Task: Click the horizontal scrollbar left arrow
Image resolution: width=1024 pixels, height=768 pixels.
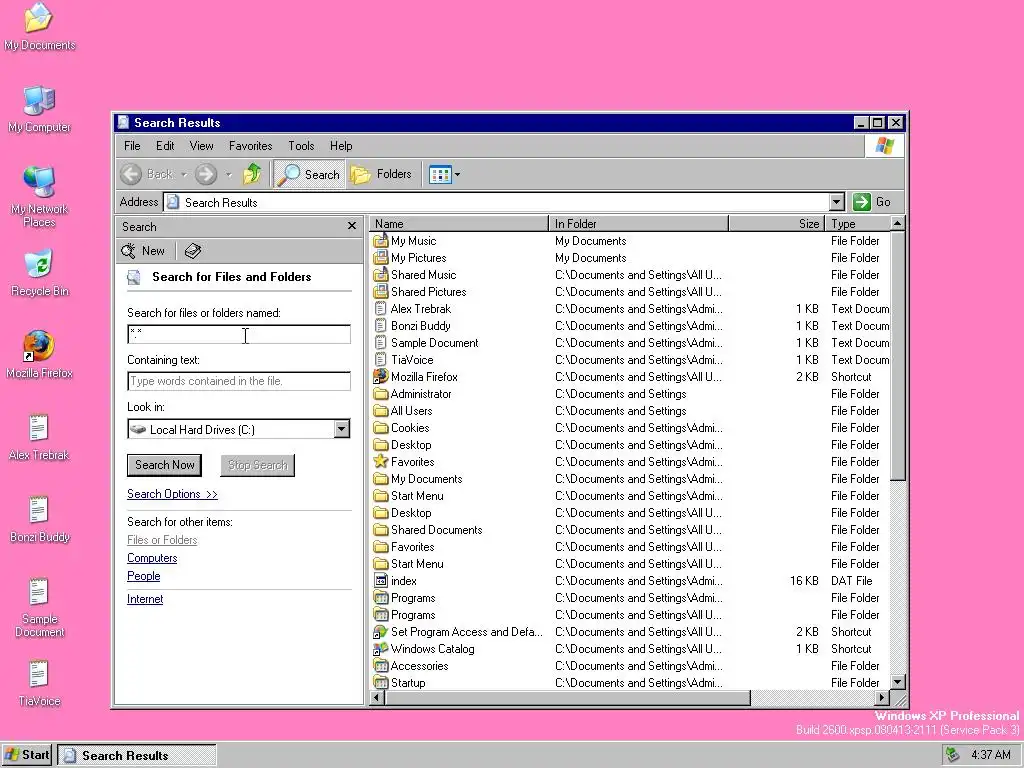Action: [377, 697]
